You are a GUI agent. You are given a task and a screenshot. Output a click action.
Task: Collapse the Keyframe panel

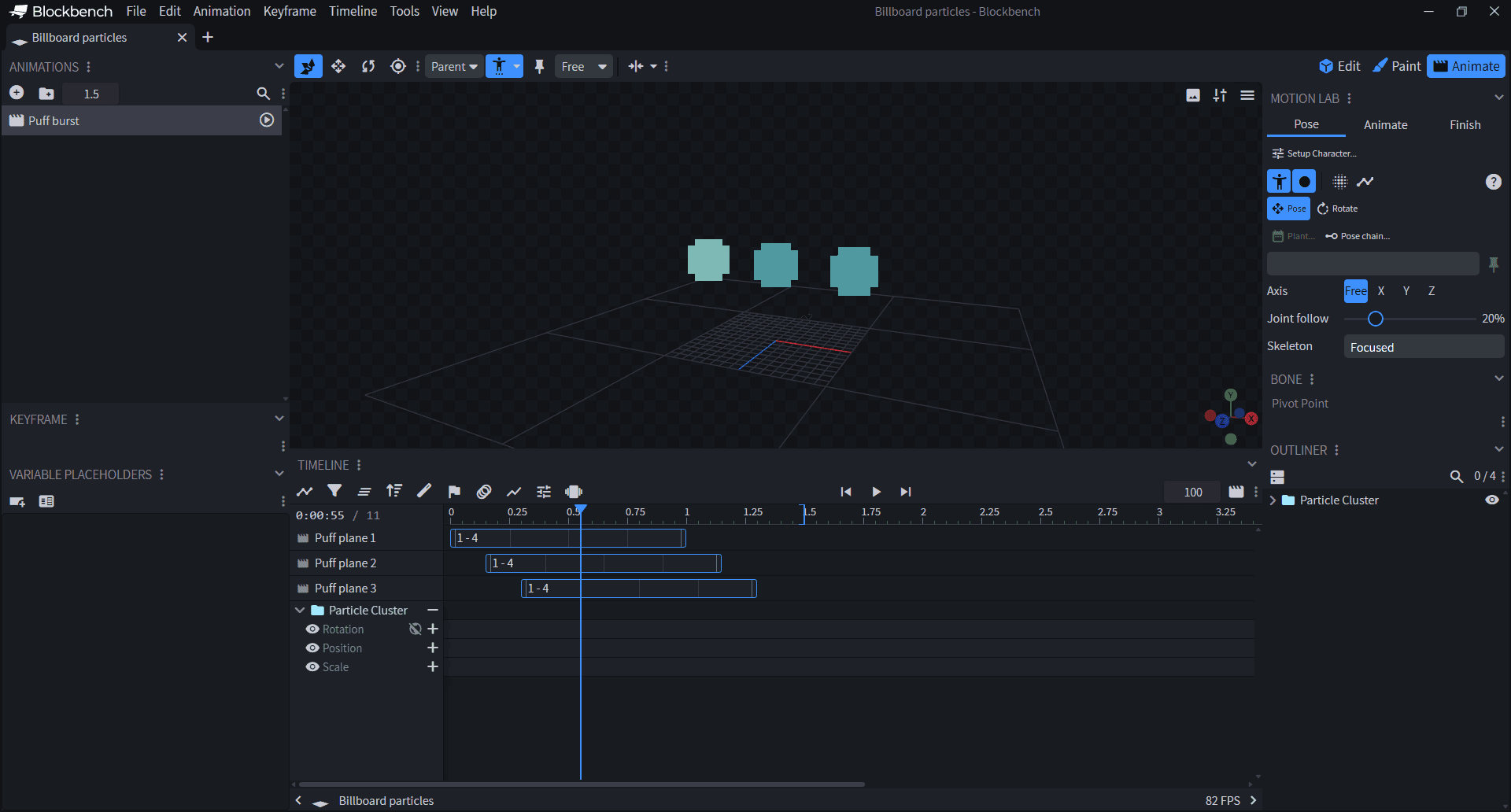[279, 419]
